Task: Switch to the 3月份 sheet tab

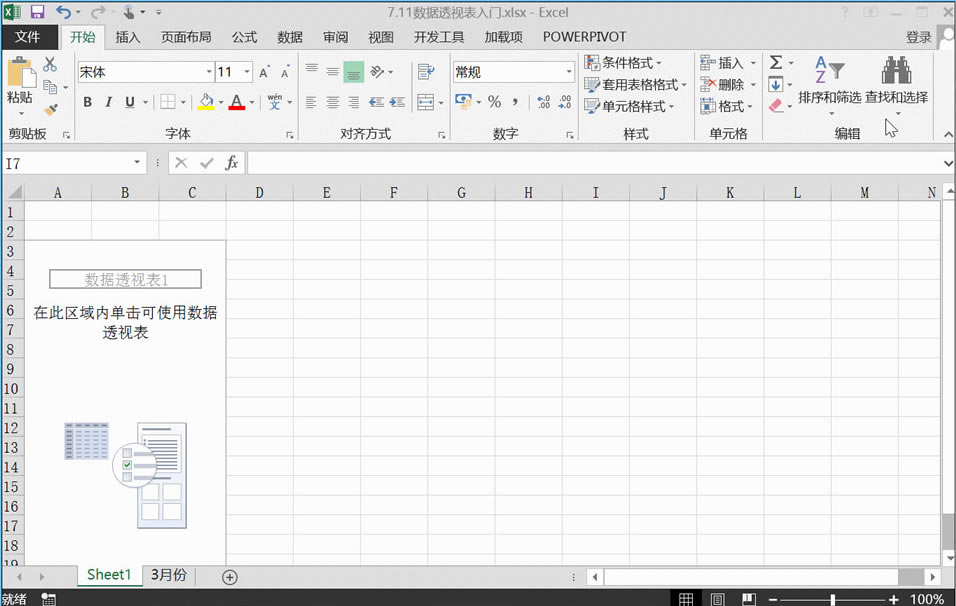Action: point(168,575)
